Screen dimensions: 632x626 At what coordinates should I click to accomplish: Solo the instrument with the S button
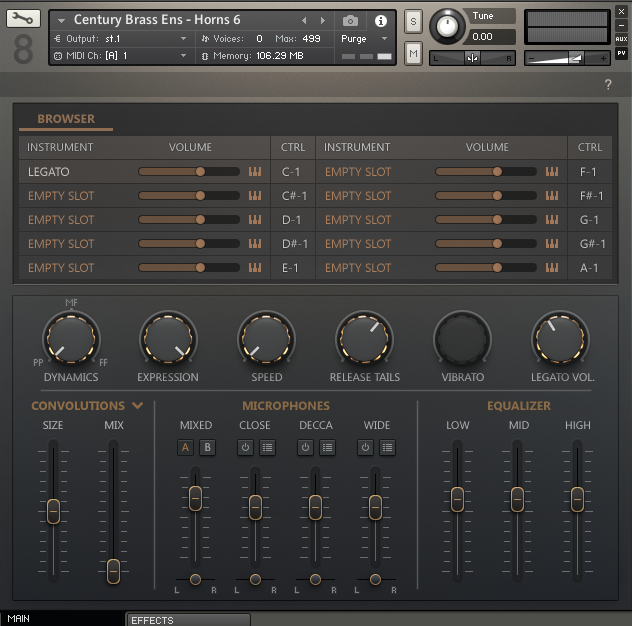pos(413,21)
